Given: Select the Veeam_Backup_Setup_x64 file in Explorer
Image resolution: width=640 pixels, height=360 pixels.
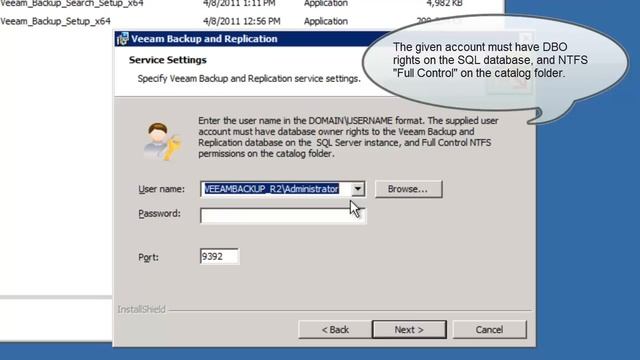Looking at the screenshot, I should coord(55,21).
